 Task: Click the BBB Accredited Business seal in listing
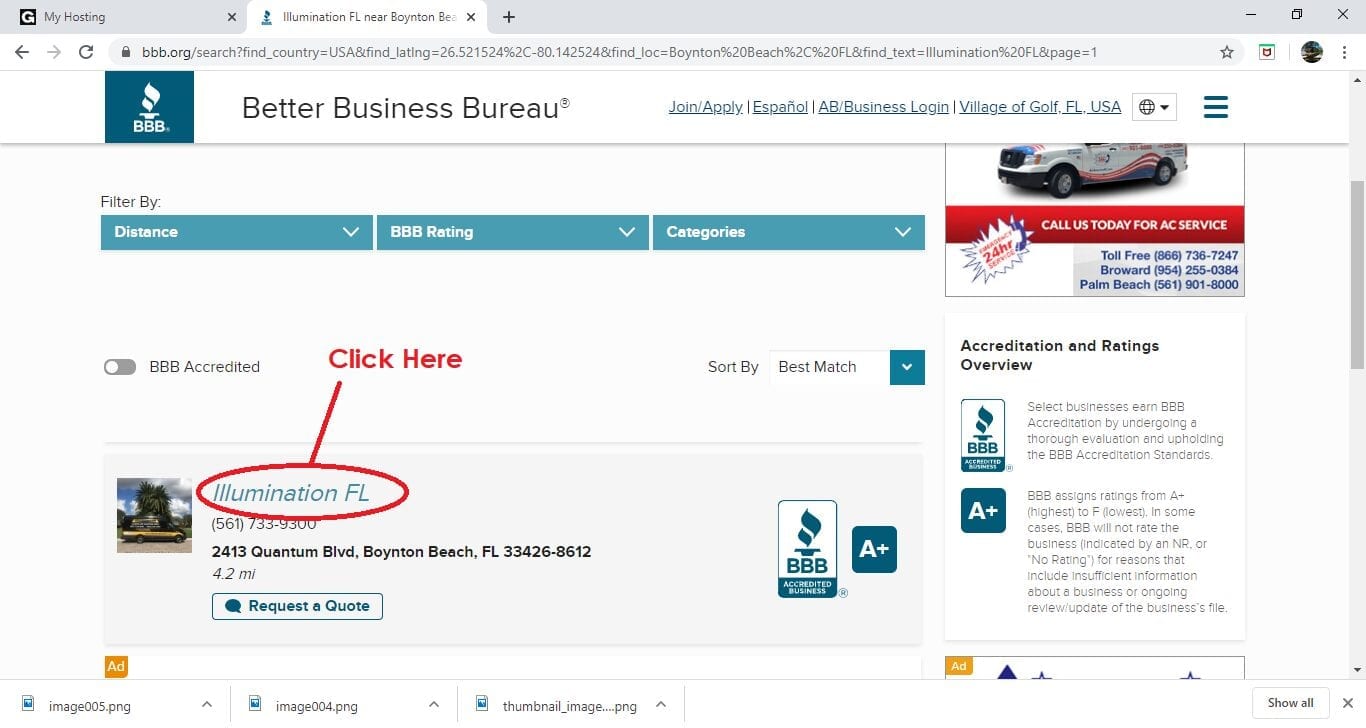click(808, 549)
